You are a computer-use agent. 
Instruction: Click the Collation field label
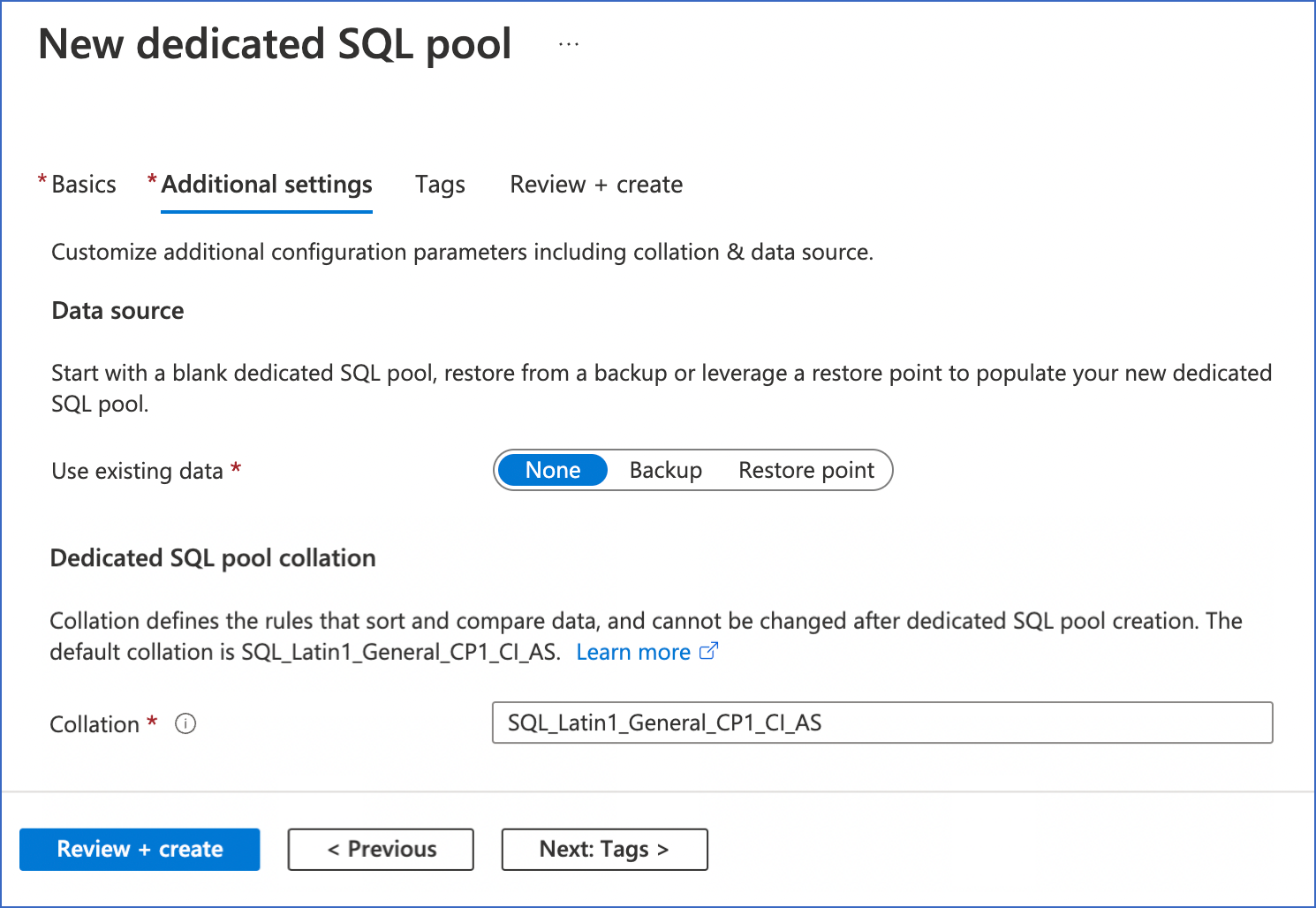click(x=95, y=724)
